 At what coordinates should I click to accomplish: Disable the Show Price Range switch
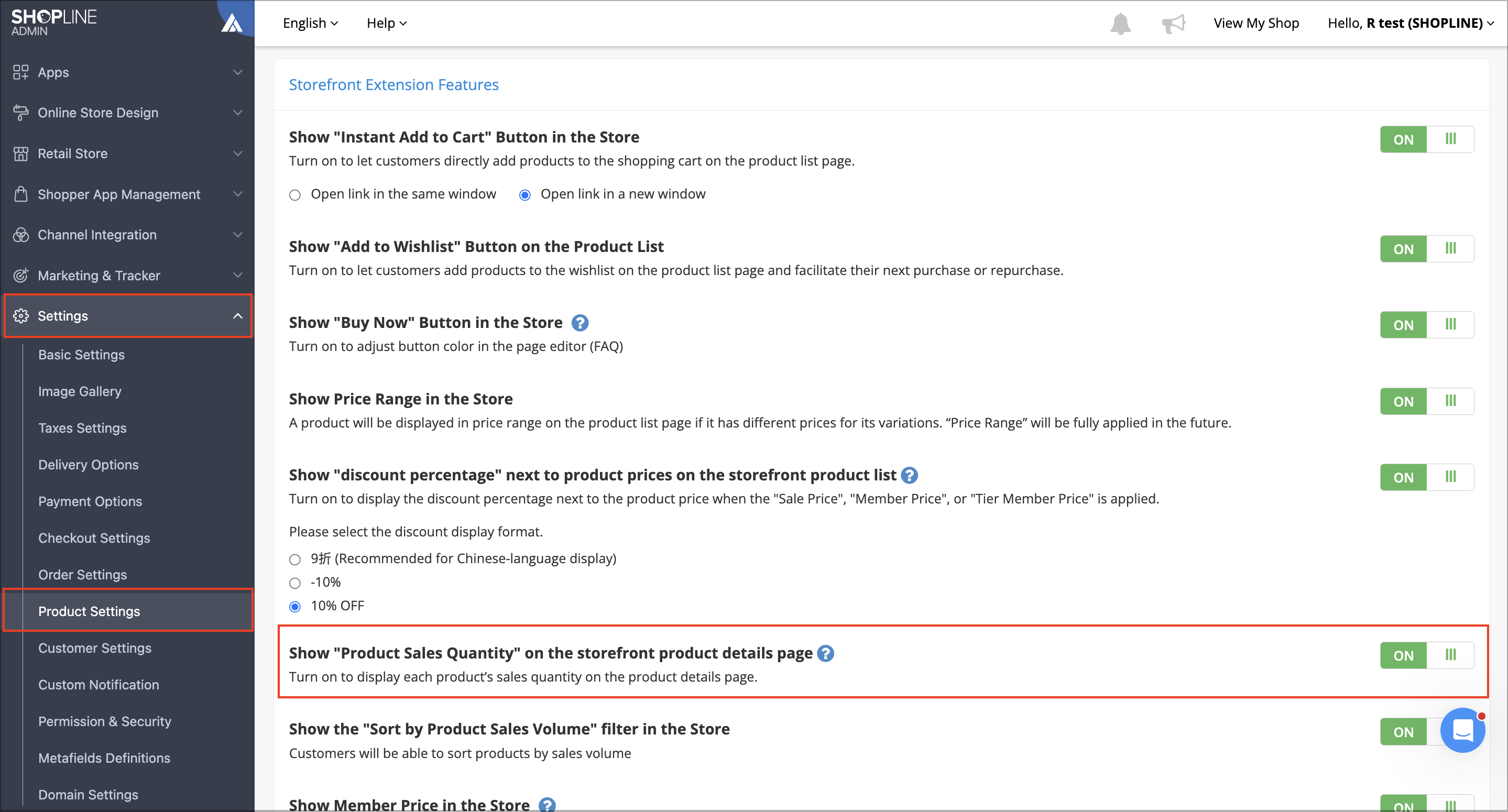pos(1427,401)
